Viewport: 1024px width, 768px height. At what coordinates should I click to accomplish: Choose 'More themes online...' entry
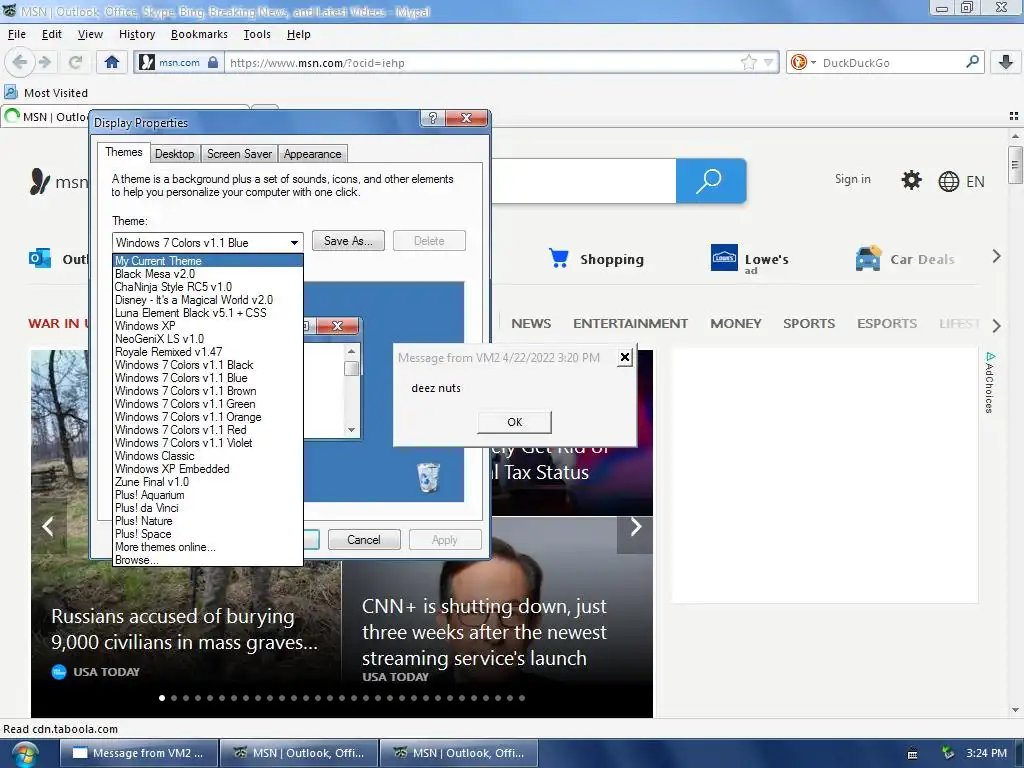tap(208, 547)
